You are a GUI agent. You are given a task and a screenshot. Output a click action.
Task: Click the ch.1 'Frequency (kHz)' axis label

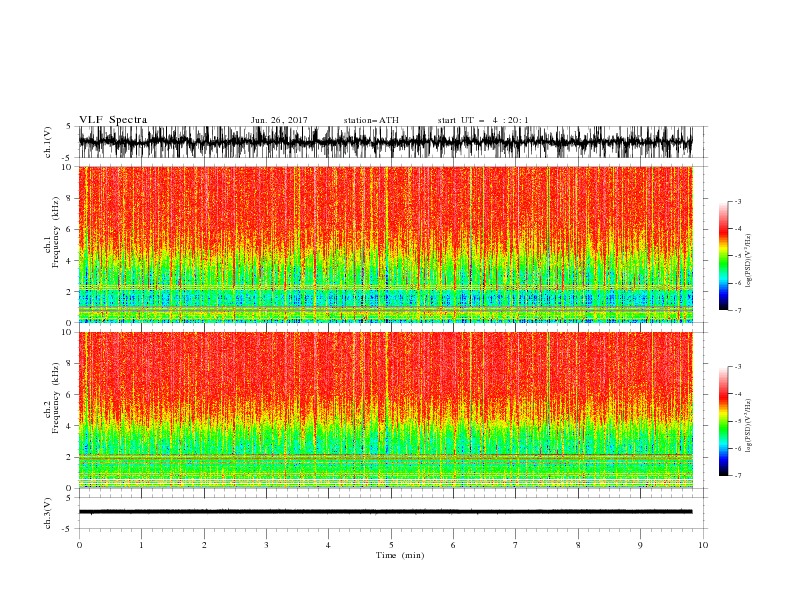click(x=55, y=233)
